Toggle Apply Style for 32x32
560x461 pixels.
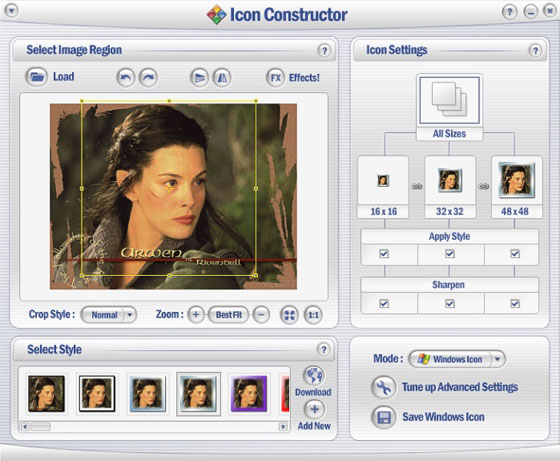[450, 254]
